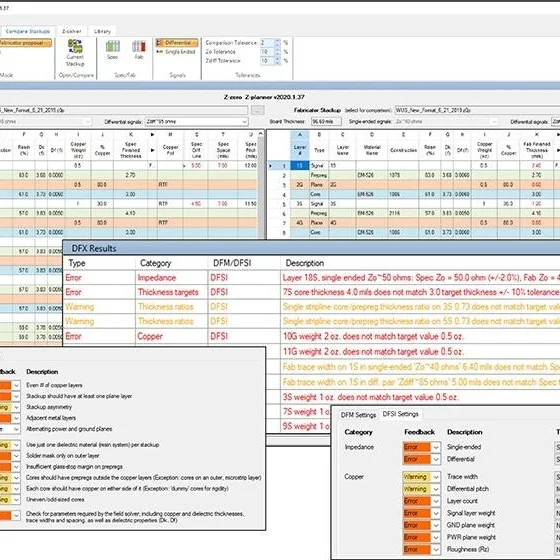560x560 pixels.
Task: Open feedback dropdown for field solver parameters check
Action: pos(16,516)
